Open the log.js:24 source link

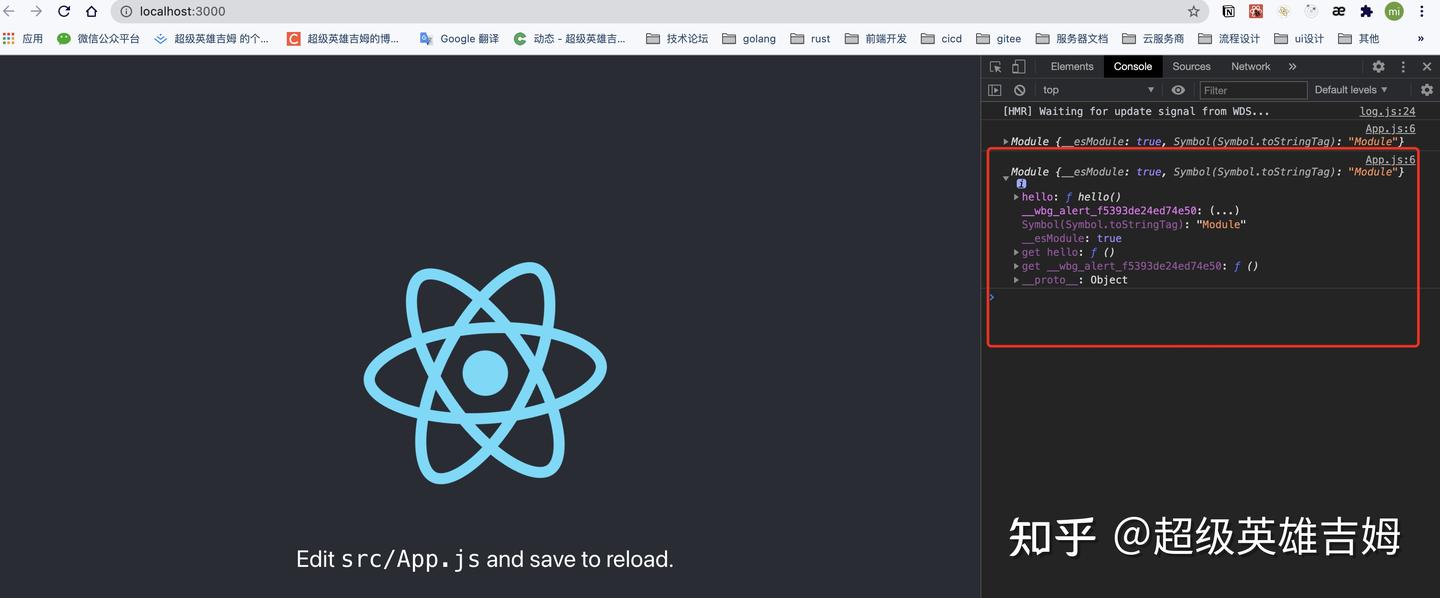pyautogui.click(x=1387, y=111)
